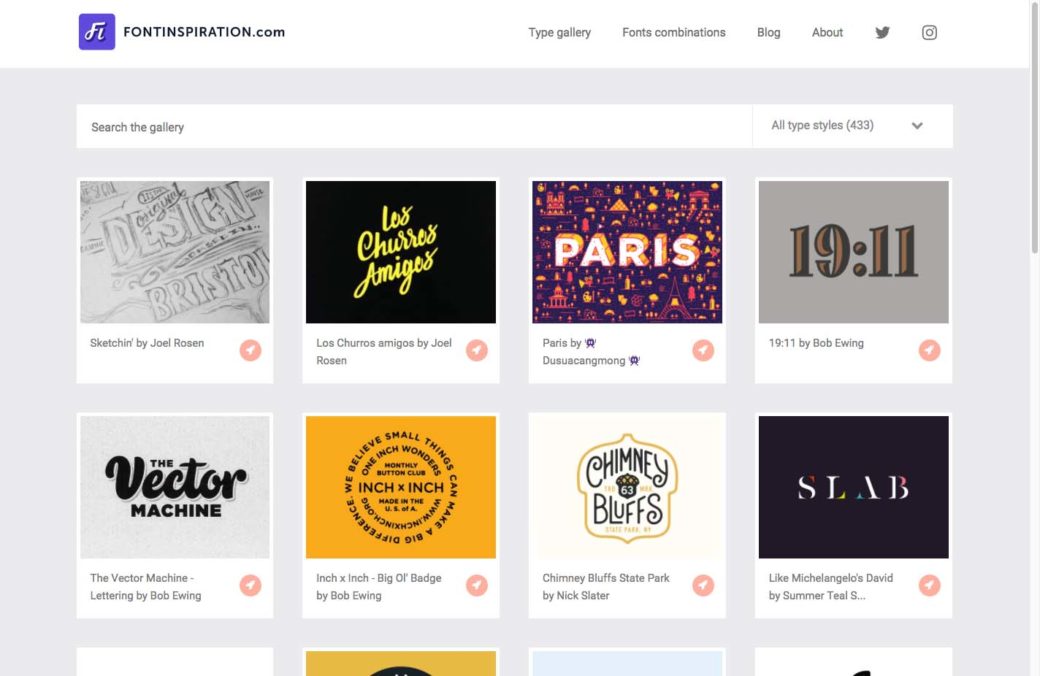
Task: Open the Instagram profile icon
Action: point(929,32)
